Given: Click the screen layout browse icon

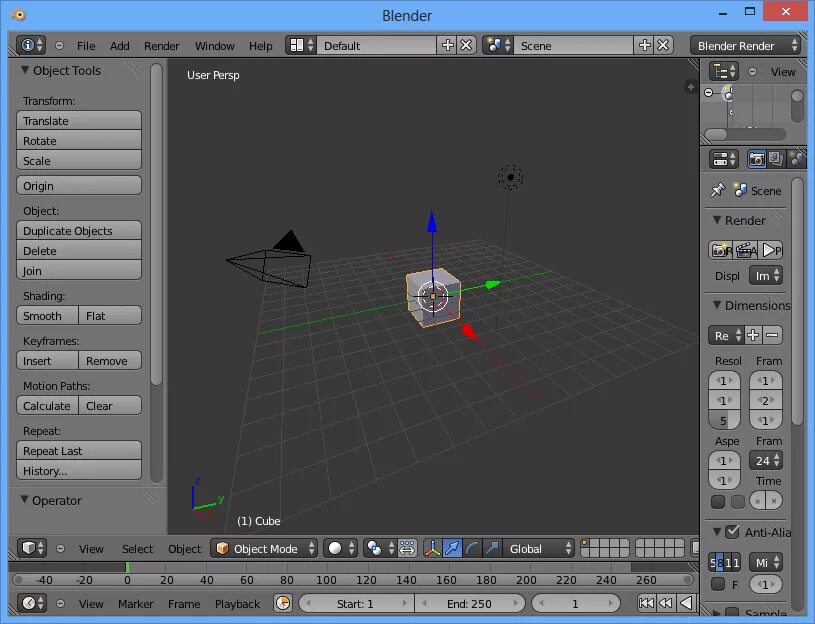Looking at the screenshot, I should (x=301, y=46).
